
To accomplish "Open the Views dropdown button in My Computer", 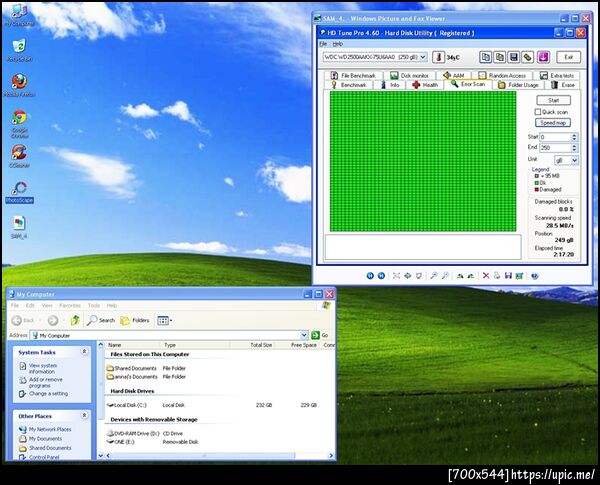I will pos(165,320).
